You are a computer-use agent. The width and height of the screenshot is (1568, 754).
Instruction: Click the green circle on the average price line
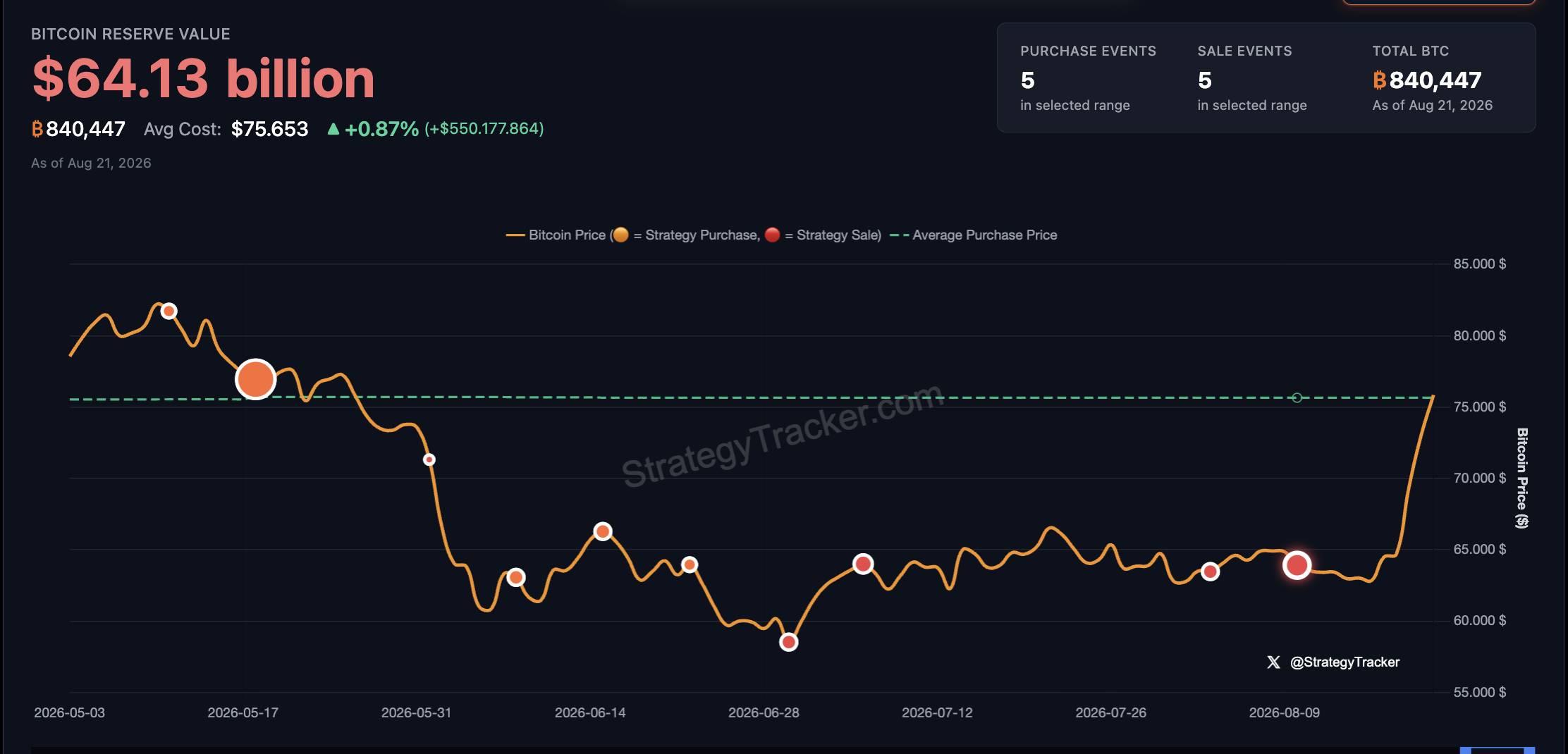(1297, 398)
